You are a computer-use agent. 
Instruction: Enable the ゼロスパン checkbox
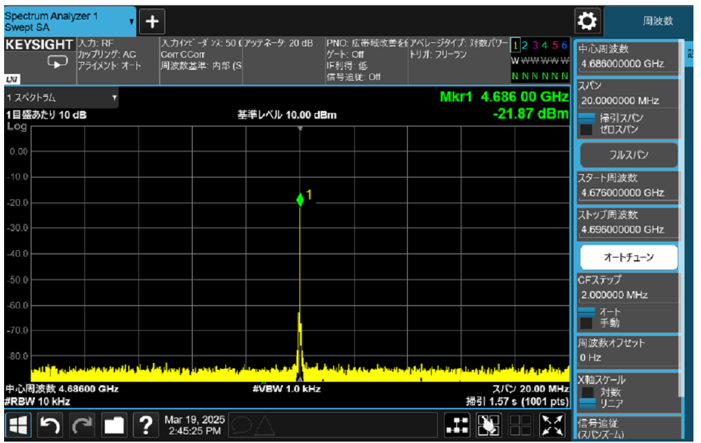[587, 130]
